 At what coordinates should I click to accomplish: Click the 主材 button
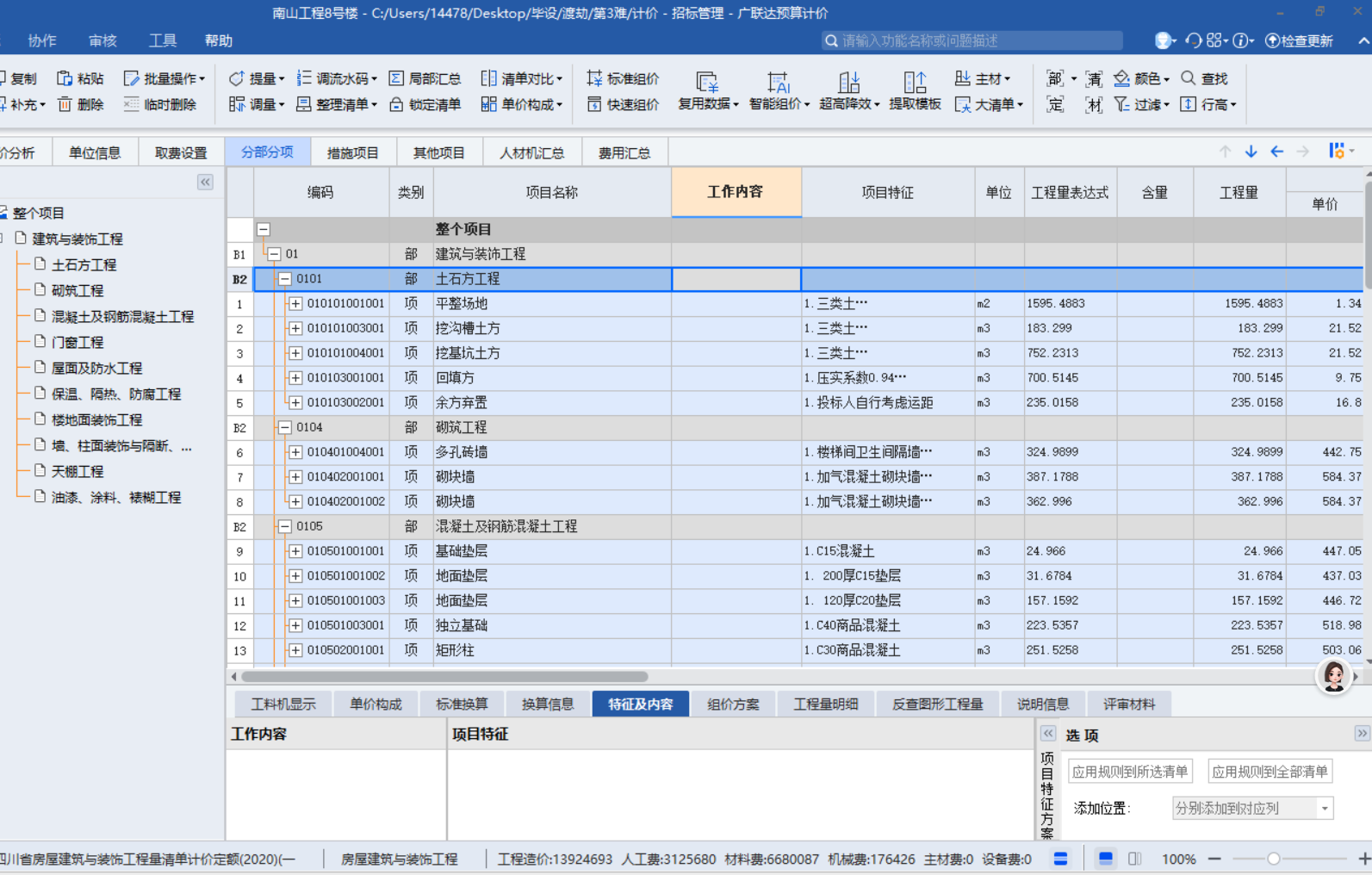[x=983, y=78]
